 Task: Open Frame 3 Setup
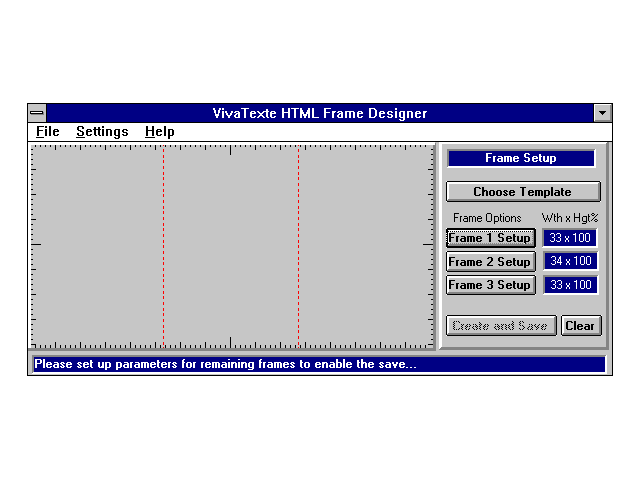tap(490, 285)
